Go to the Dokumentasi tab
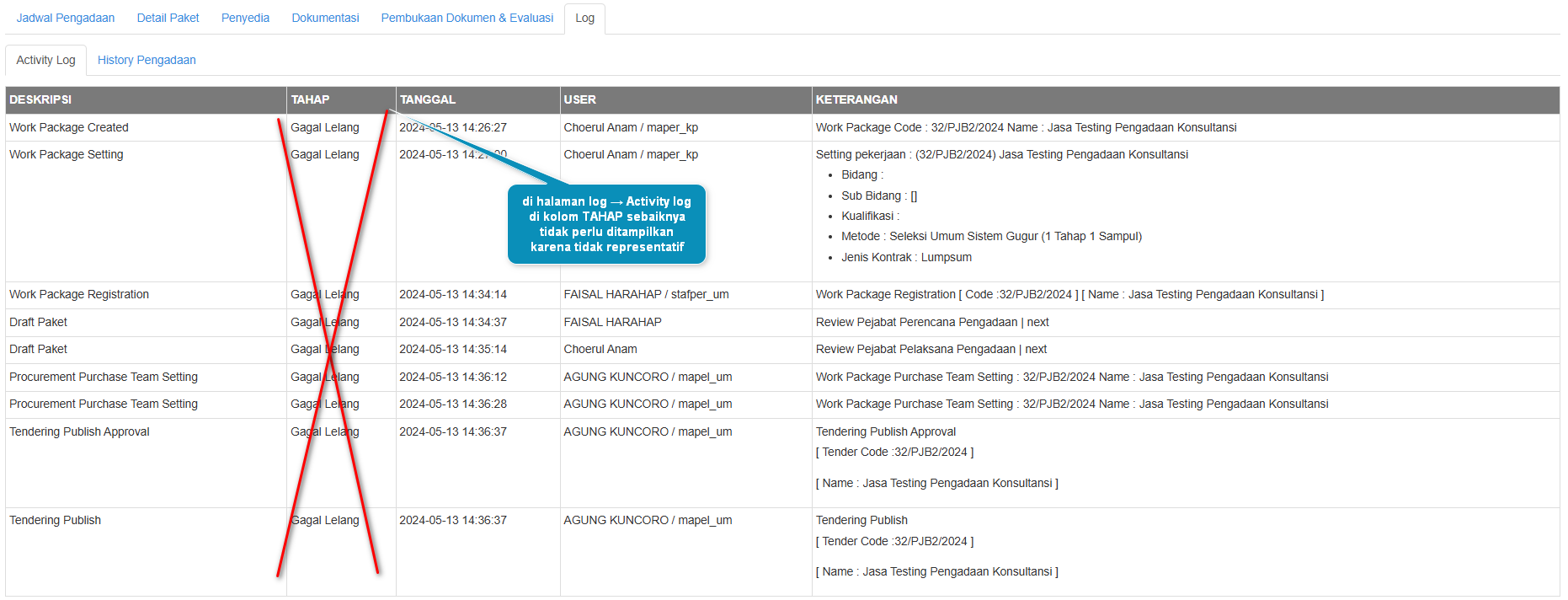 click(325, 18)
